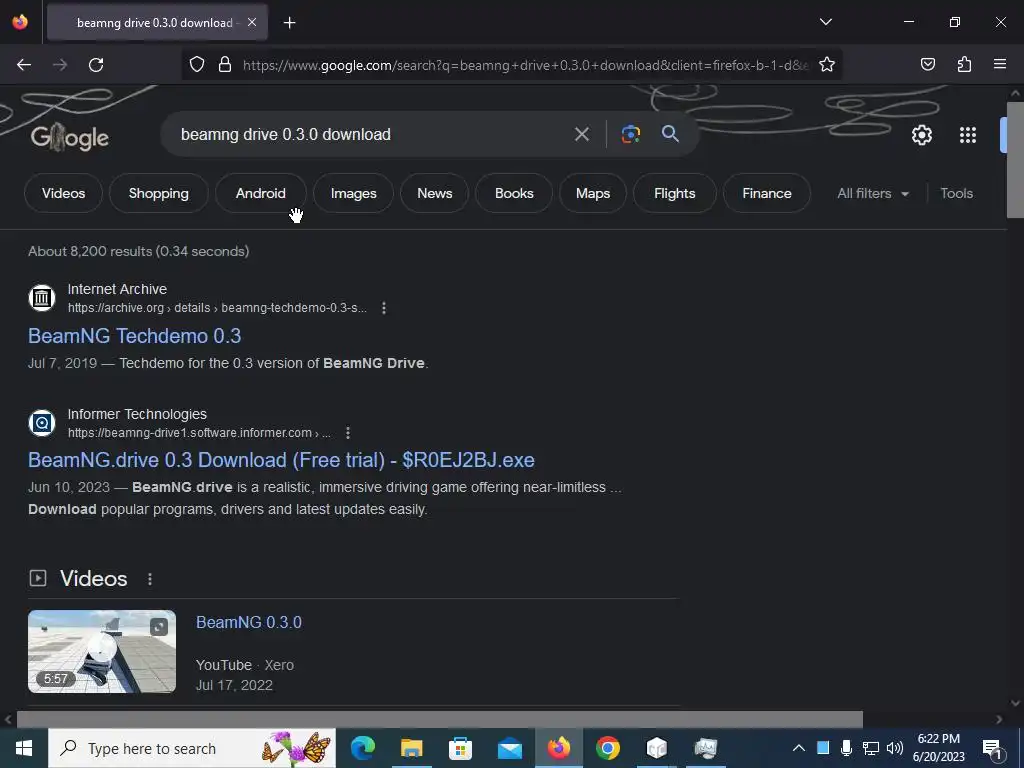Open BeamNG.drive 0.3 Download (Free trial) result
The height and width of the screenshot is (768, 1024).
281,460
